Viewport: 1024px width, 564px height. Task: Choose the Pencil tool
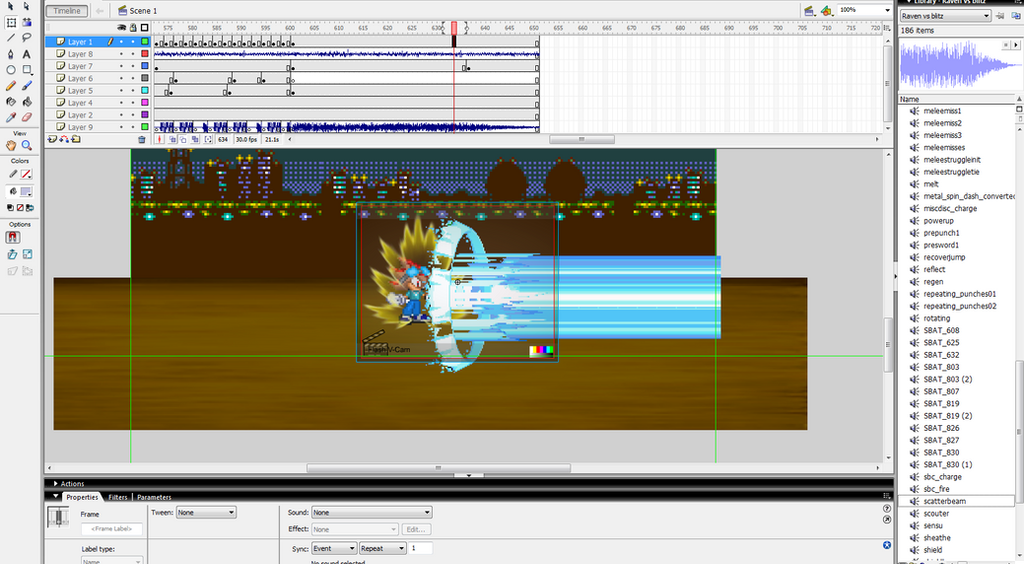(10, 86)
